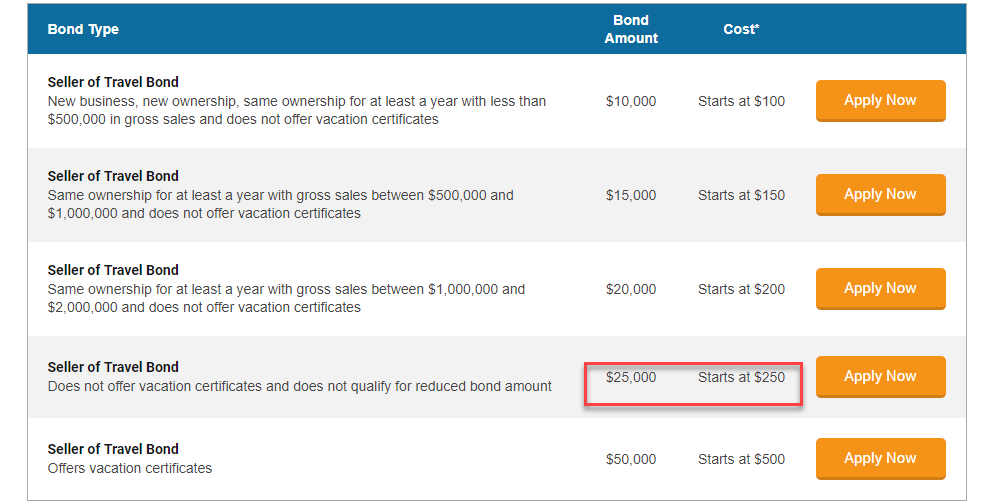This screenshot has width=993, height=504.
Task: Click the 'Offers vacation certificates' description
Action: click(x=130, y=468)
